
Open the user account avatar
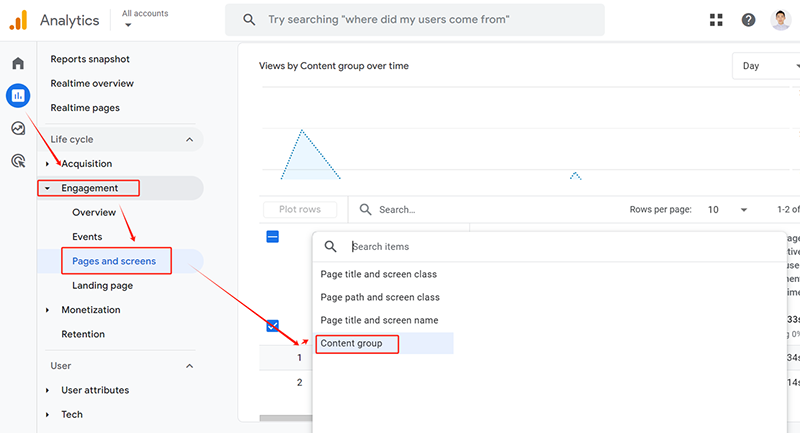781,20
